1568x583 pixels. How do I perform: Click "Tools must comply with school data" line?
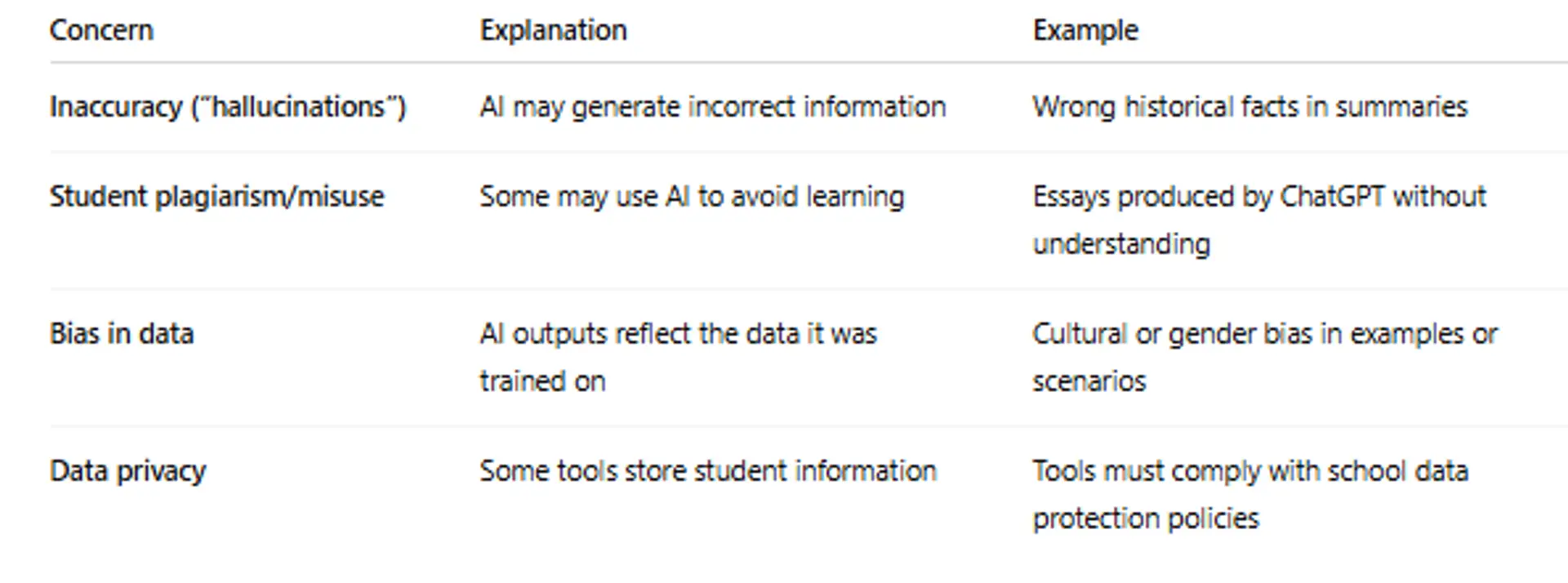click(1249, 471)
